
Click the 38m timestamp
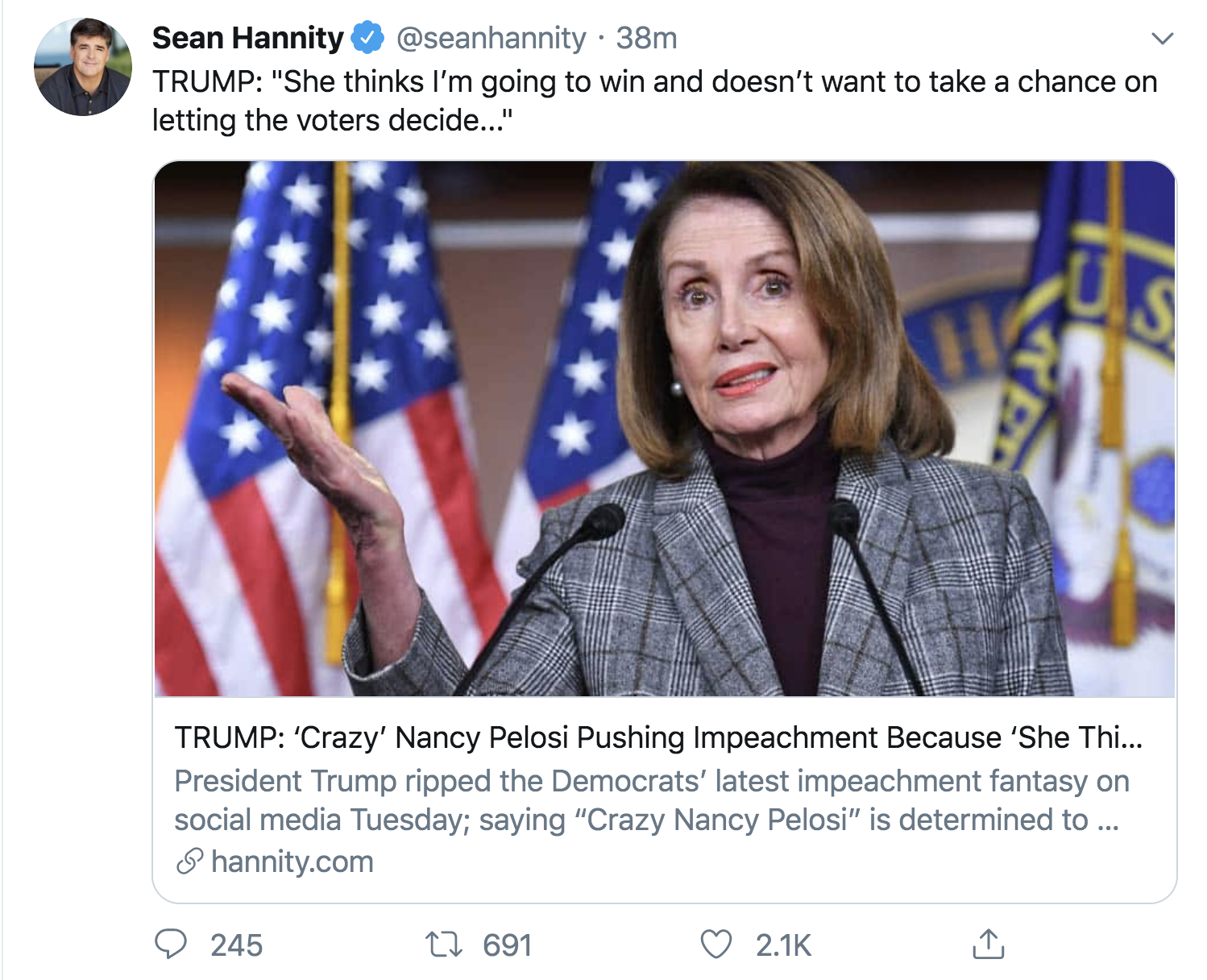point(645,36)
